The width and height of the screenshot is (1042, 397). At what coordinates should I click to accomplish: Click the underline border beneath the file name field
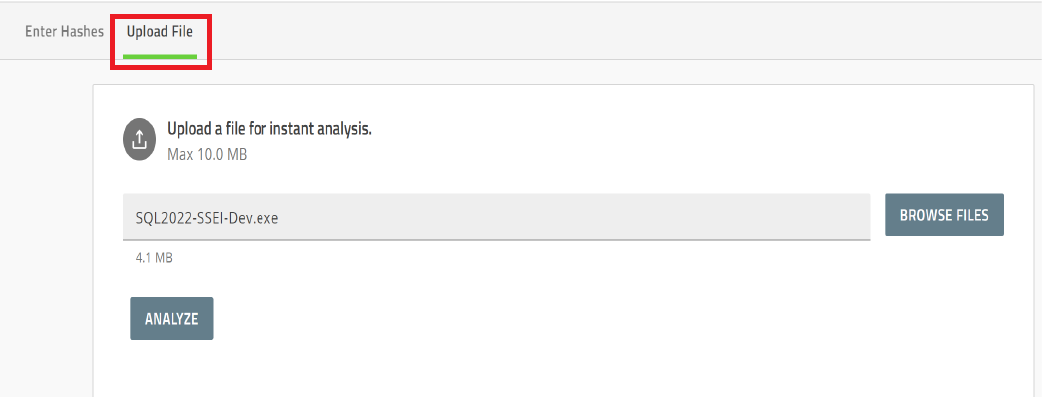coord(496,239)
